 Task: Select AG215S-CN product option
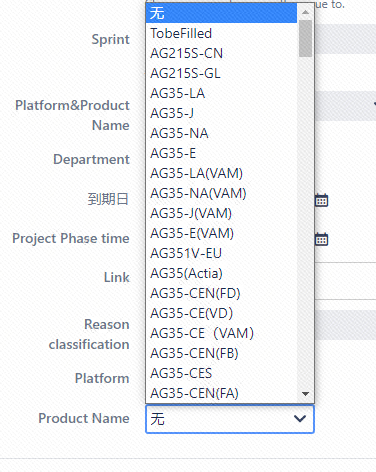(x=221, y=53)
